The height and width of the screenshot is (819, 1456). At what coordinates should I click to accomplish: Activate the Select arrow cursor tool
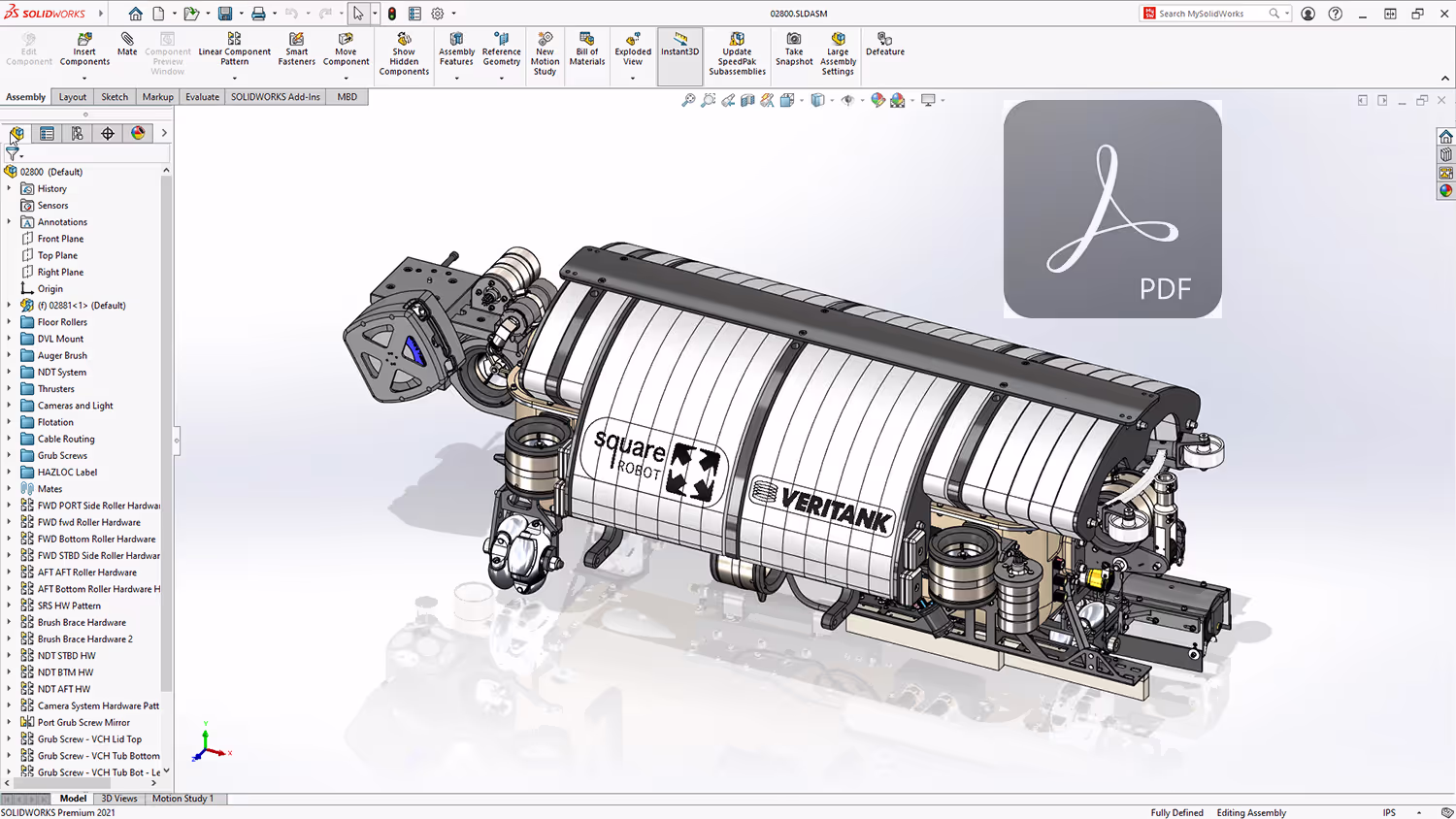(358, 14)
